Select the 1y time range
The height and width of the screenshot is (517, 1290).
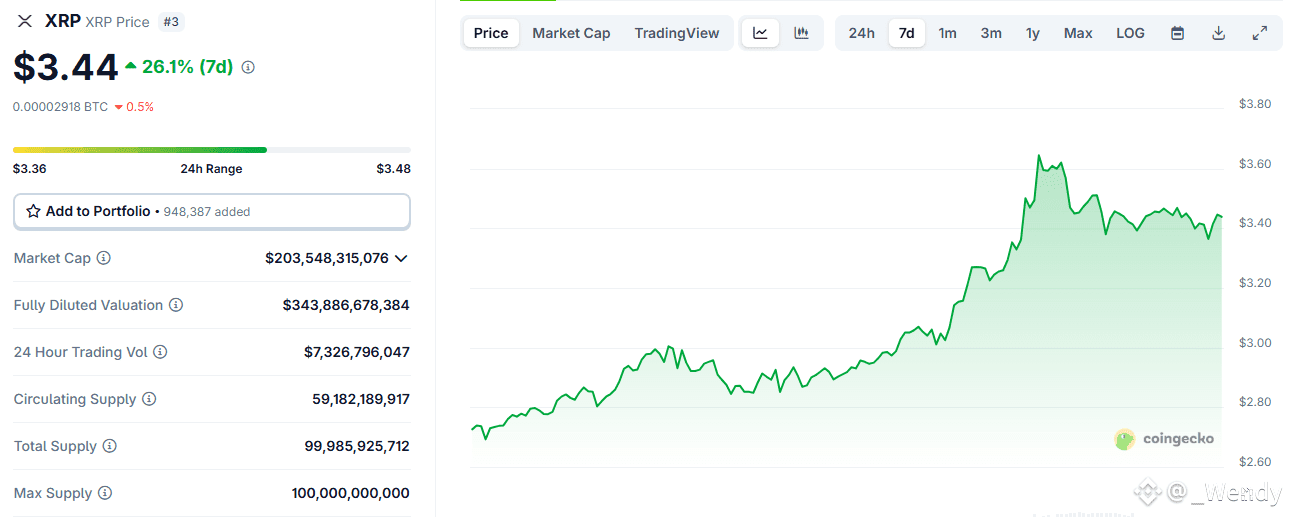(x=1033, y=33)
